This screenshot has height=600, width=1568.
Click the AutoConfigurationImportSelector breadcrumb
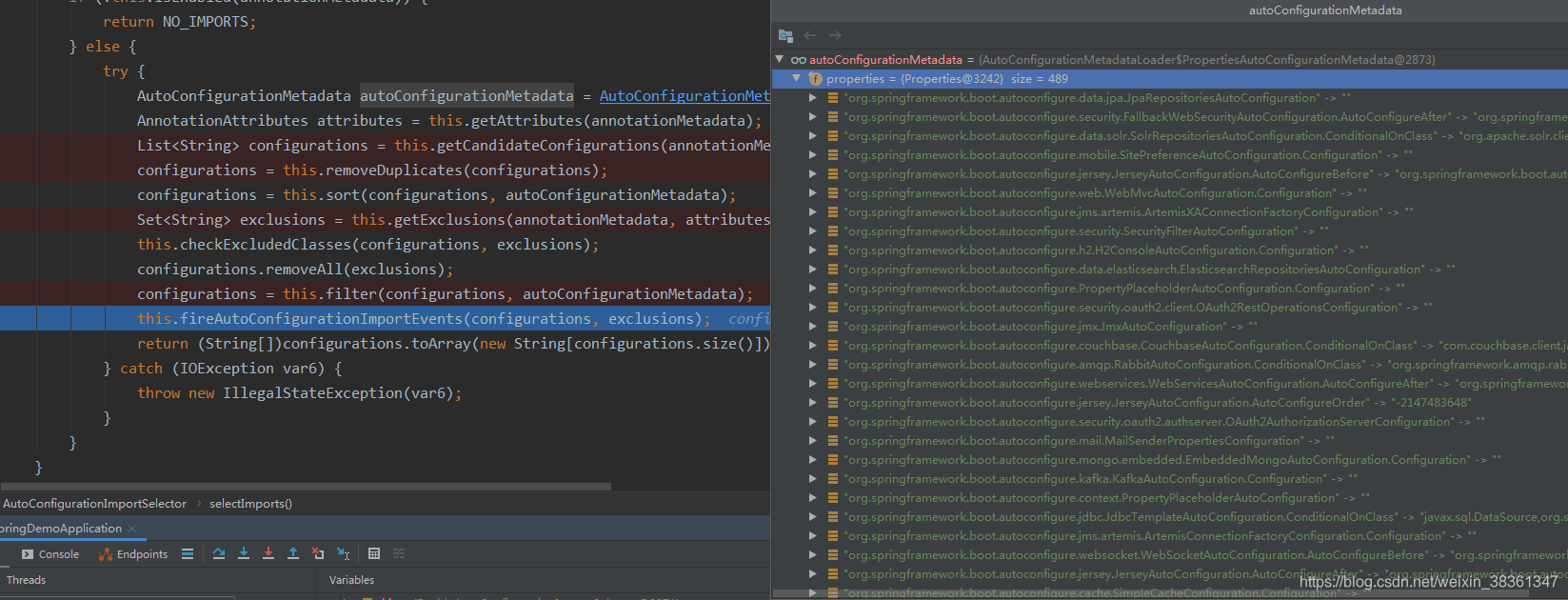[94, 504]
